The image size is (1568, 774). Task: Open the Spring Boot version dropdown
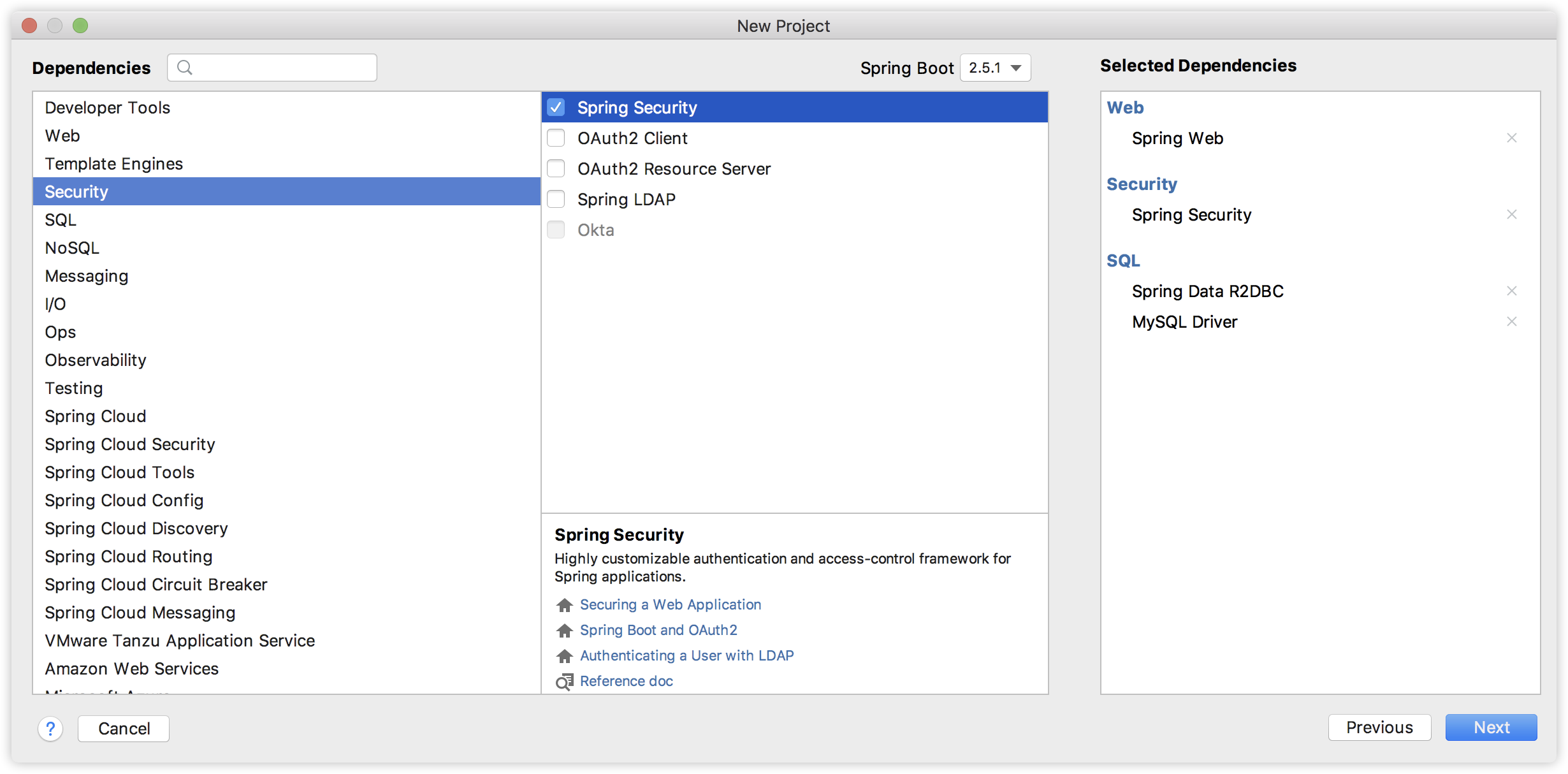coord(995,68)
